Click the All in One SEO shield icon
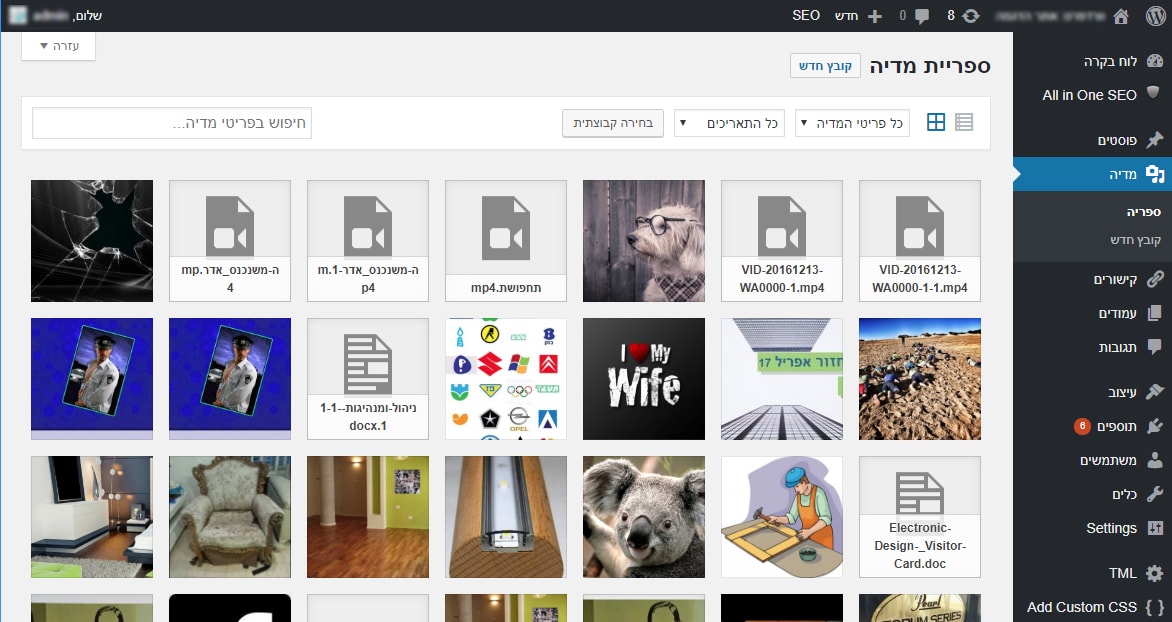Image resolution: width=1172 pixels, height=622 pixels. point(1153,93)
